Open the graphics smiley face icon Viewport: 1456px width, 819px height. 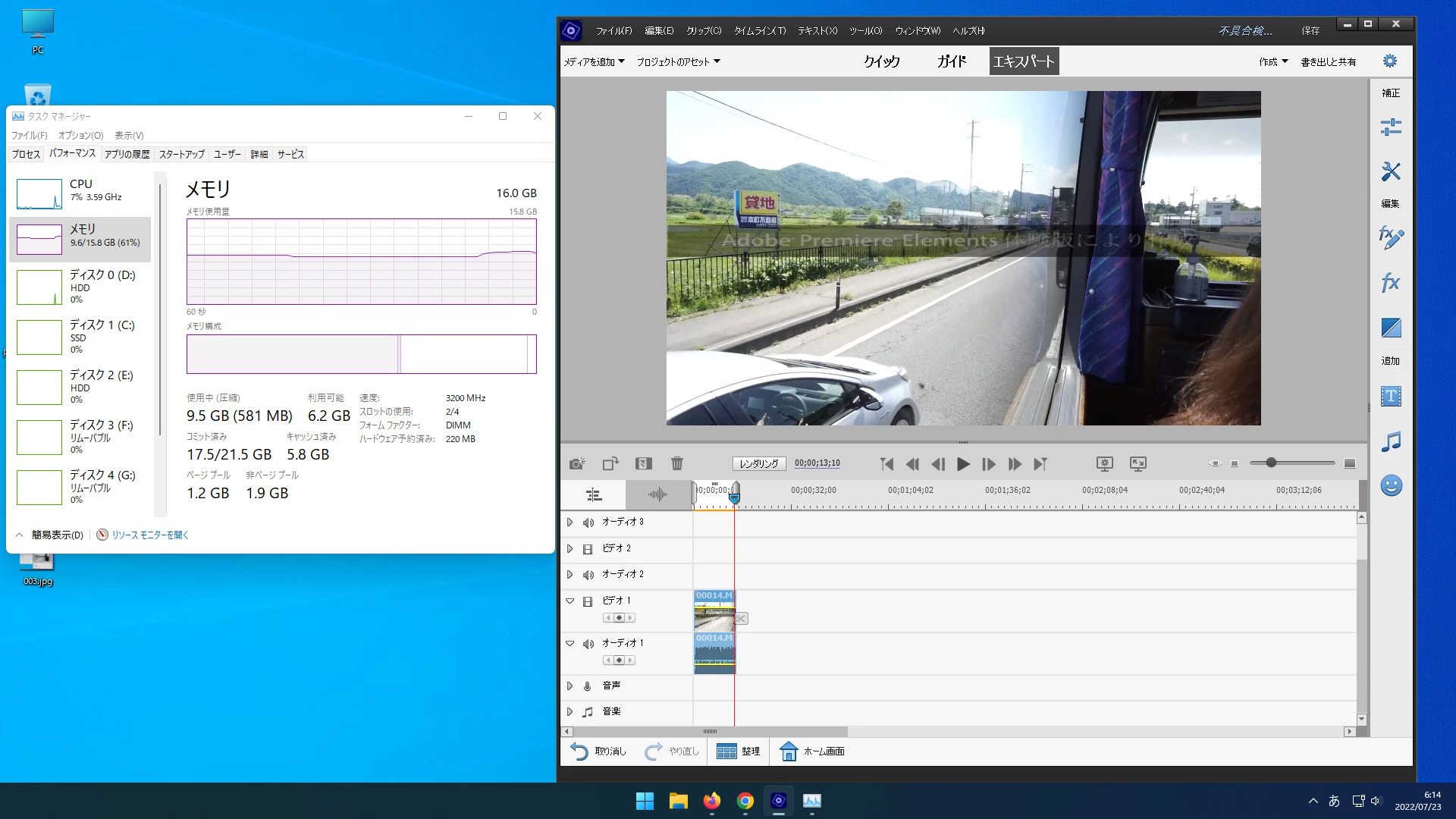1390,485
